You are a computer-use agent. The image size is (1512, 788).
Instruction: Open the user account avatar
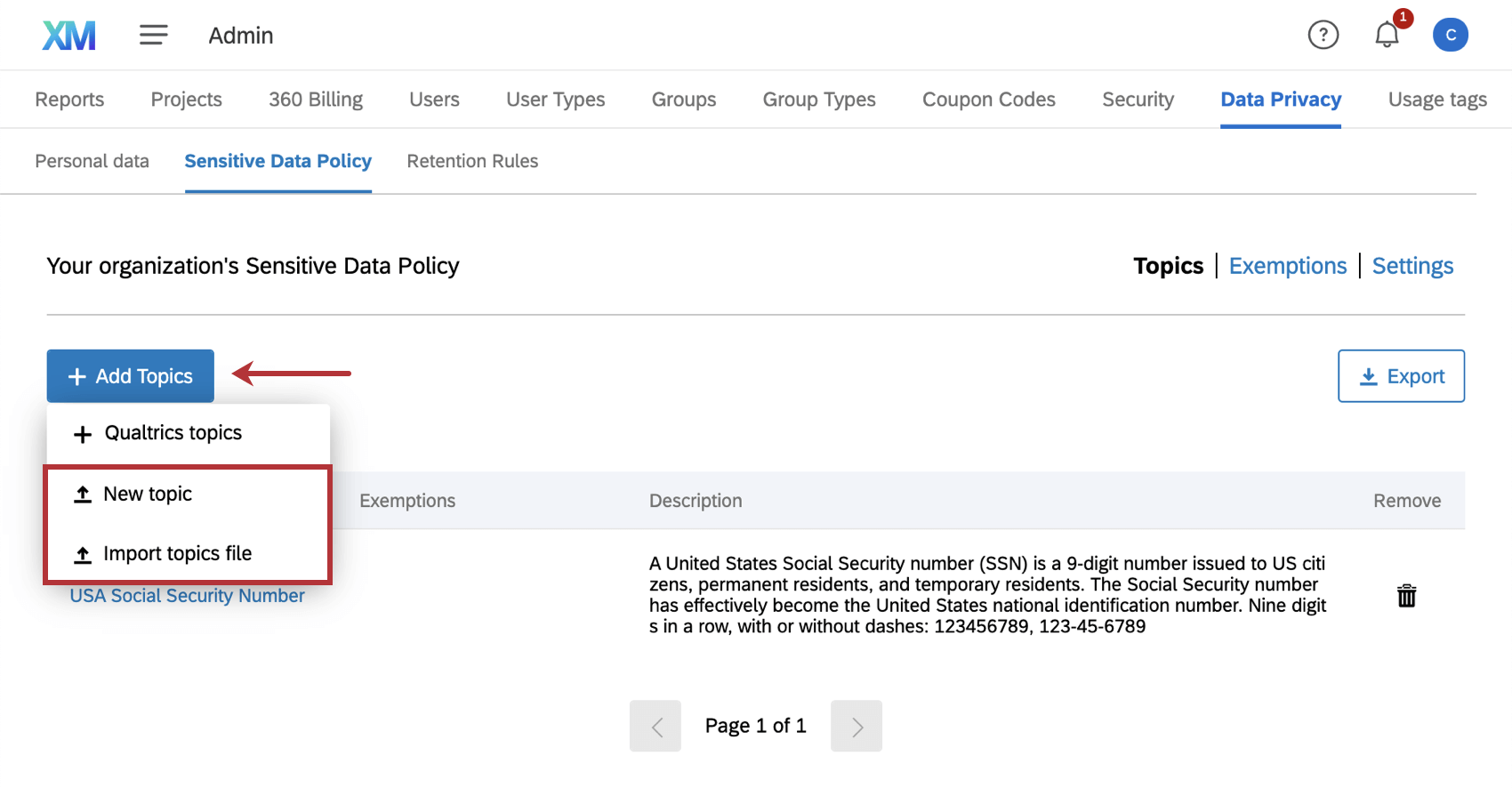tap(1450, 36)
